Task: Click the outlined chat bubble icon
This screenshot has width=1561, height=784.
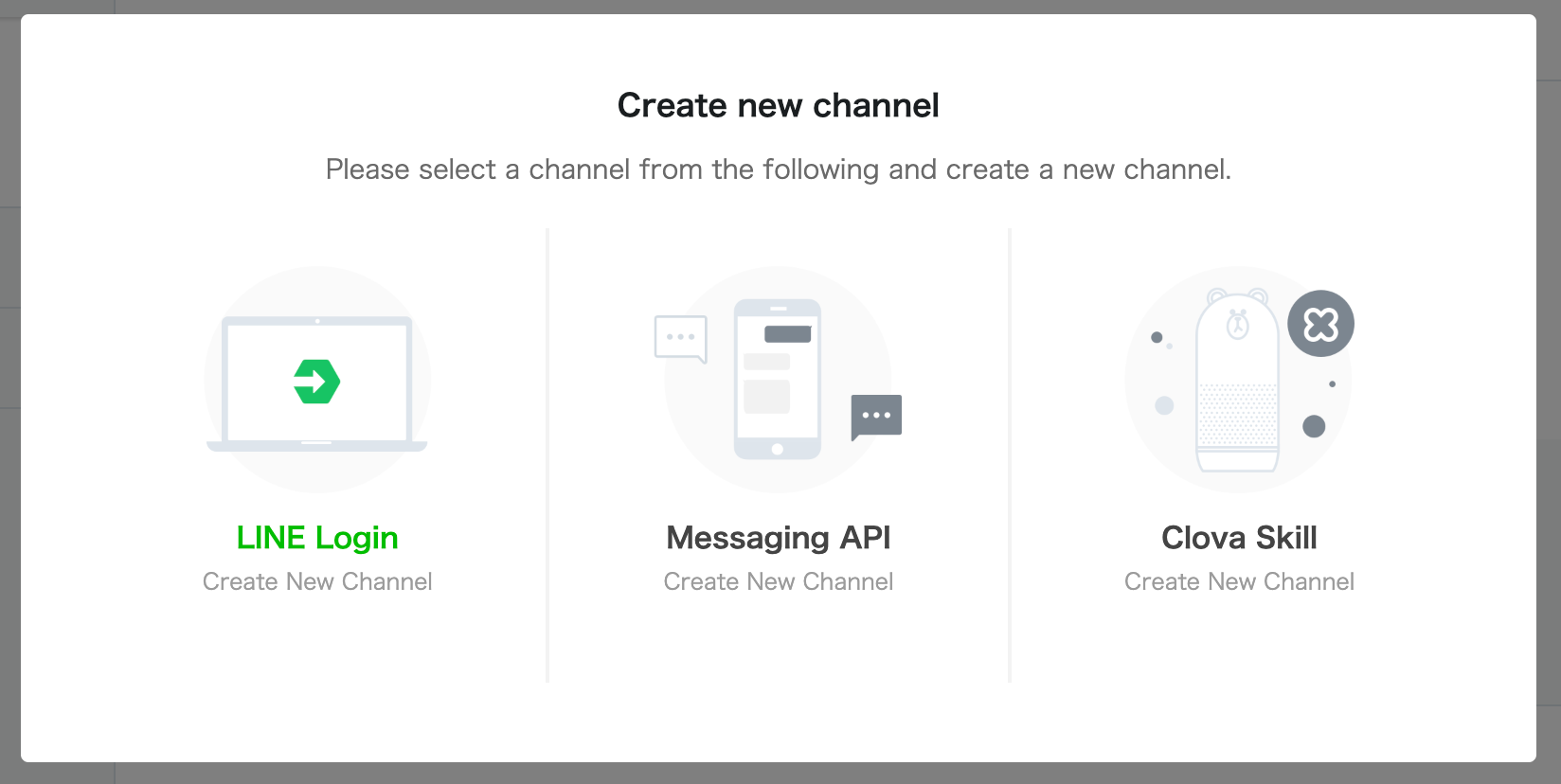Action: coord(681,339)
